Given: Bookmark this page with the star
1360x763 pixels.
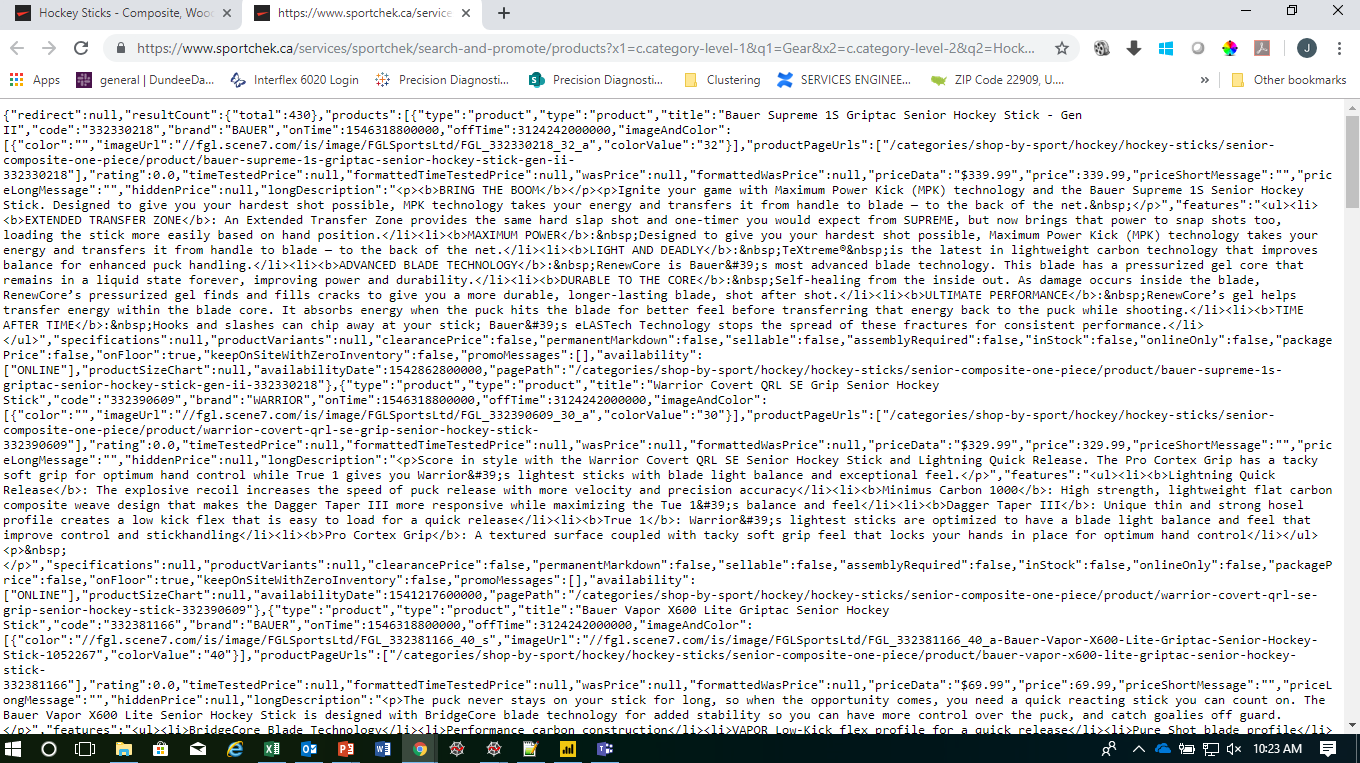Looking at the screenshot, I should [1061, 48].
